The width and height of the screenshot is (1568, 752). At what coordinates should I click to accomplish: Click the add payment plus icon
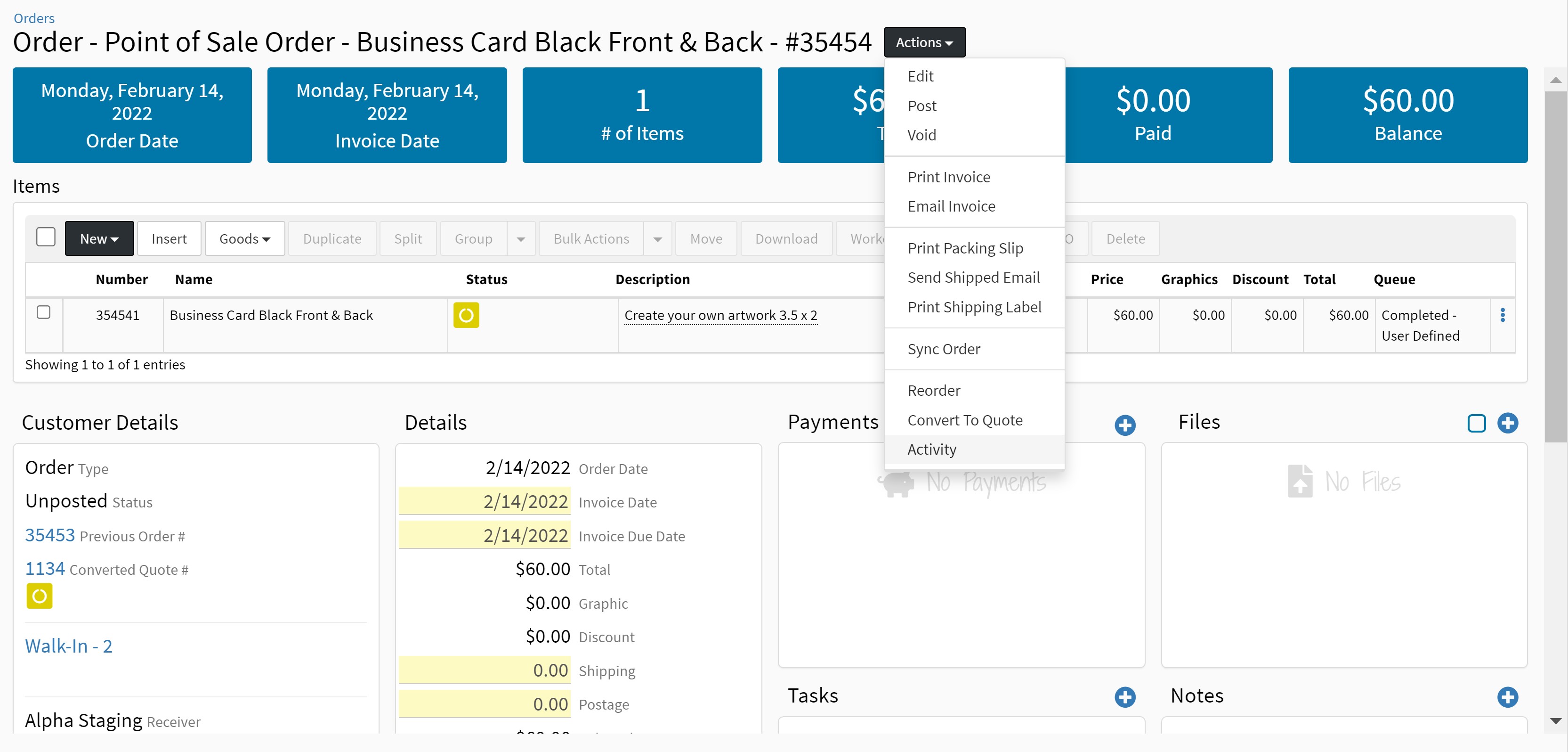[x=1124, y=425]
